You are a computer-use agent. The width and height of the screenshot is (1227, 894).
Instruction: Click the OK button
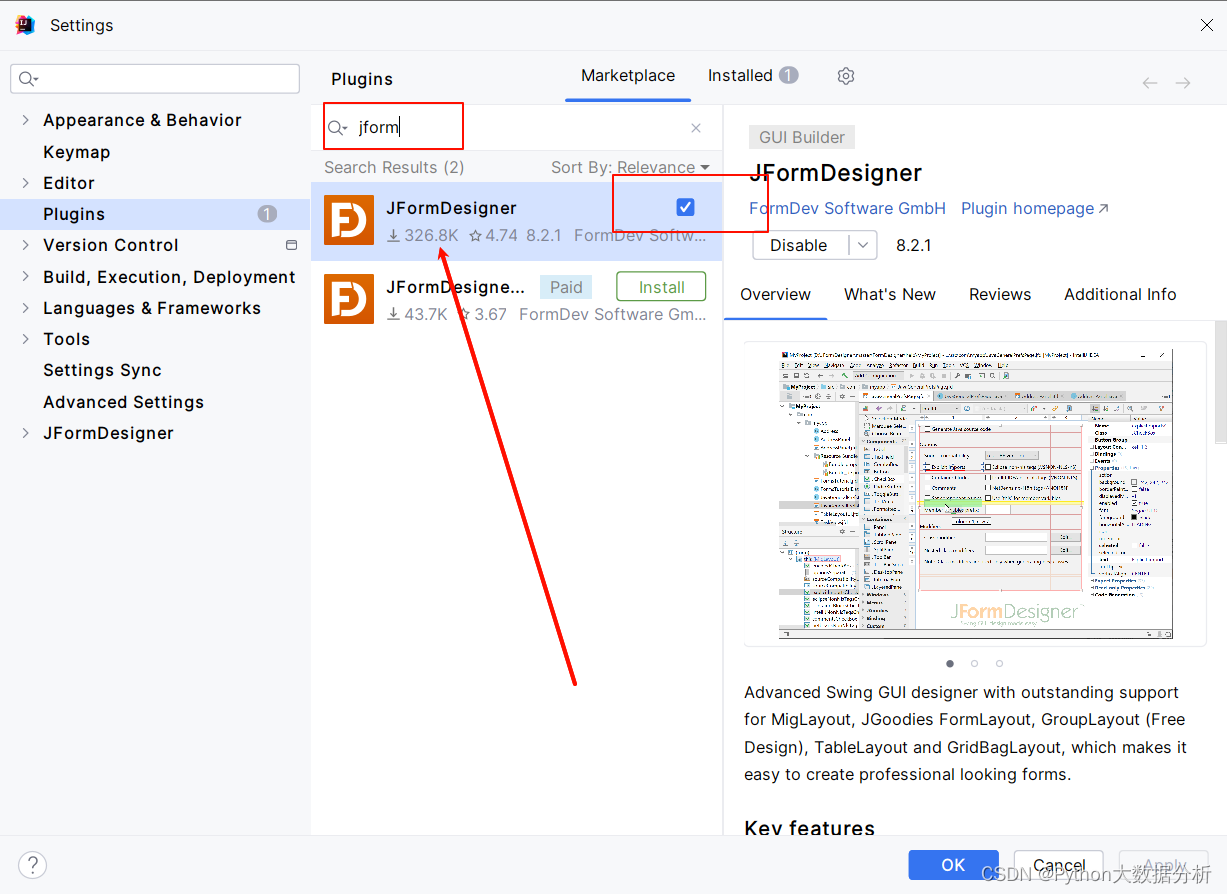pyautogui.click(x=953, y=865)
